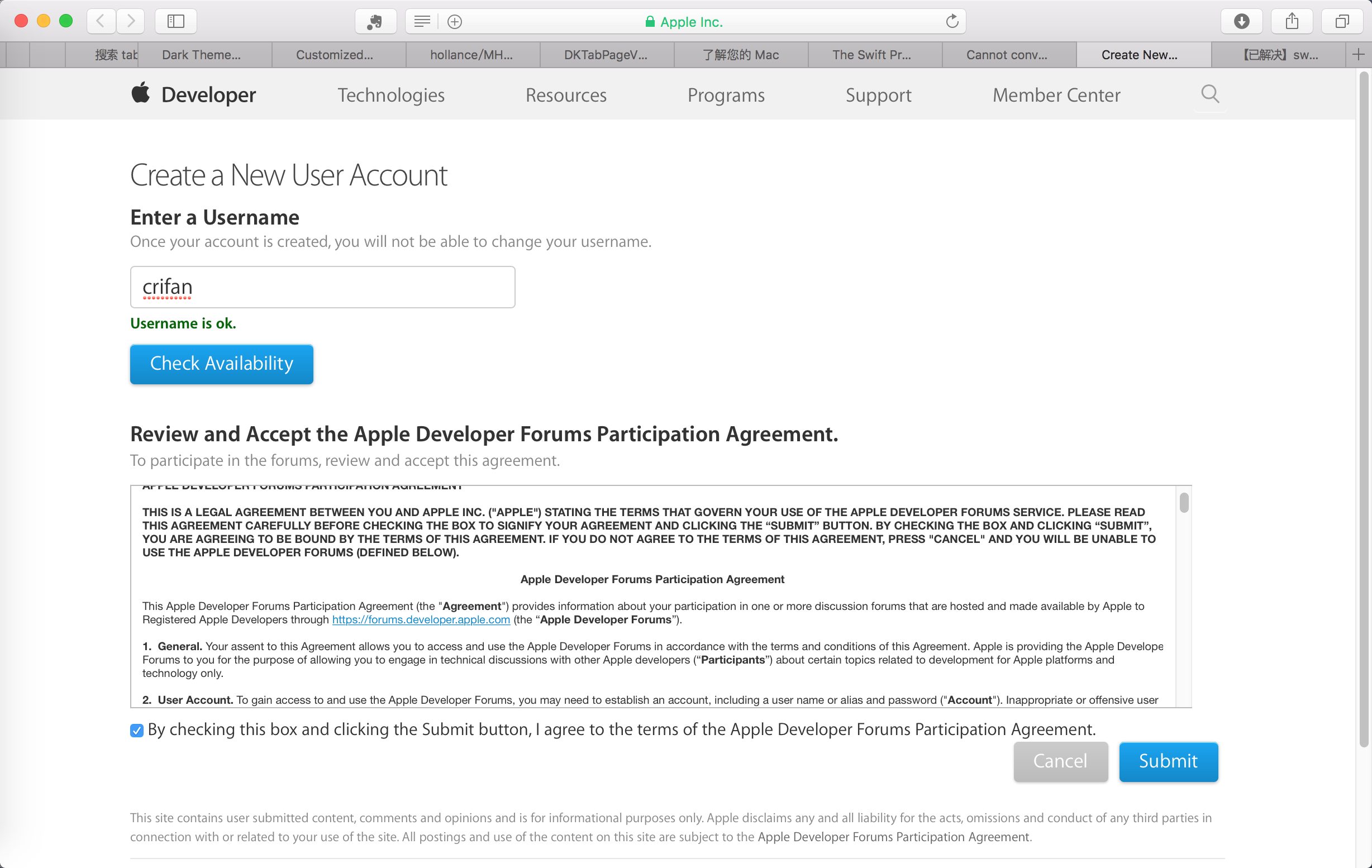The image size is (1372, 868).
Task: Expand the DKTabPageV bookmark entry
Action: point(606,55)
